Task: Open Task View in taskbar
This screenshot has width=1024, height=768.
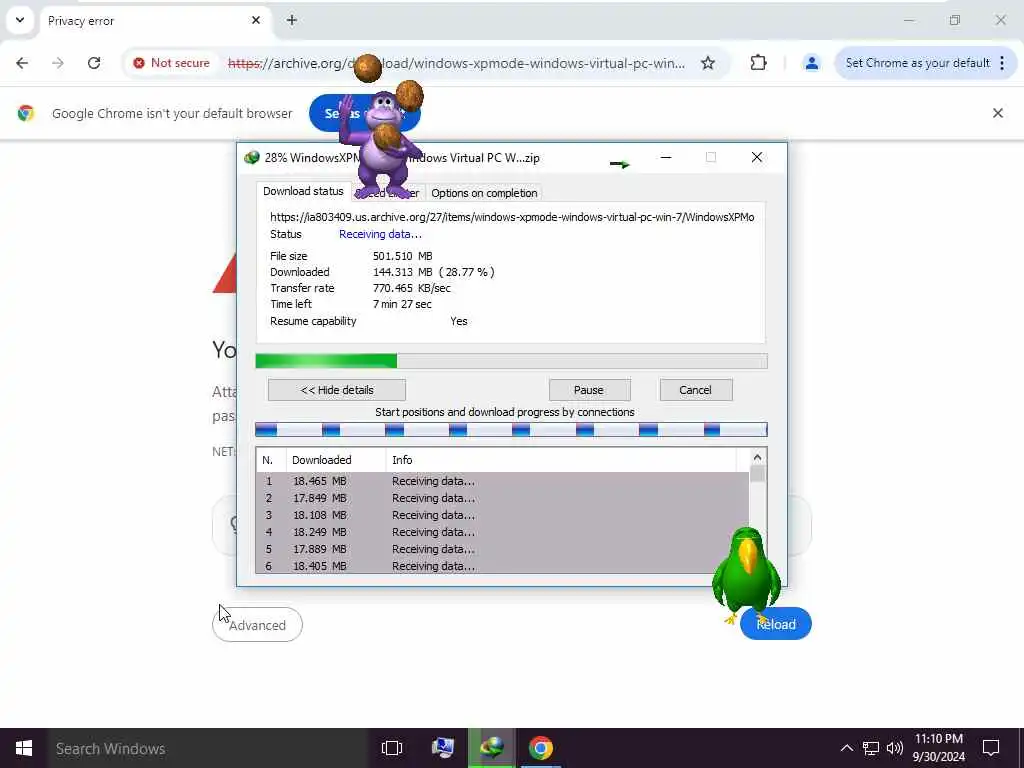Action: [x=392, y=748]
